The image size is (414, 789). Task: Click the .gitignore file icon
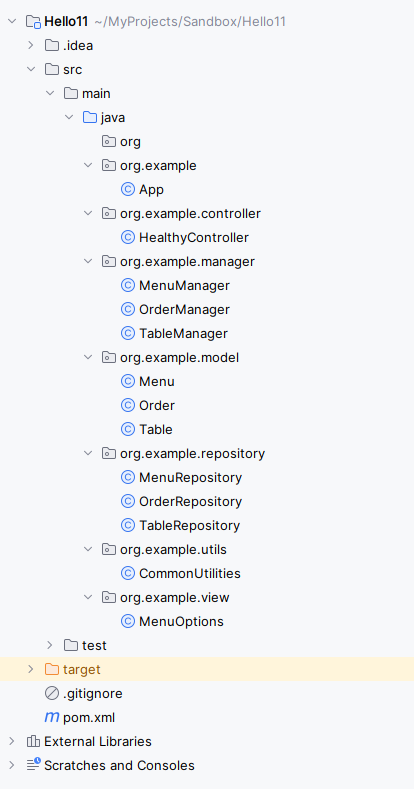52,693
